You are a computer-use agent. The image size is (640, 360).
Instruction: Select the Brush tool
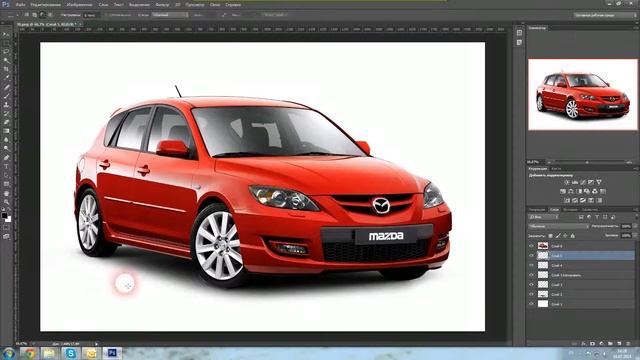point(6,96)
